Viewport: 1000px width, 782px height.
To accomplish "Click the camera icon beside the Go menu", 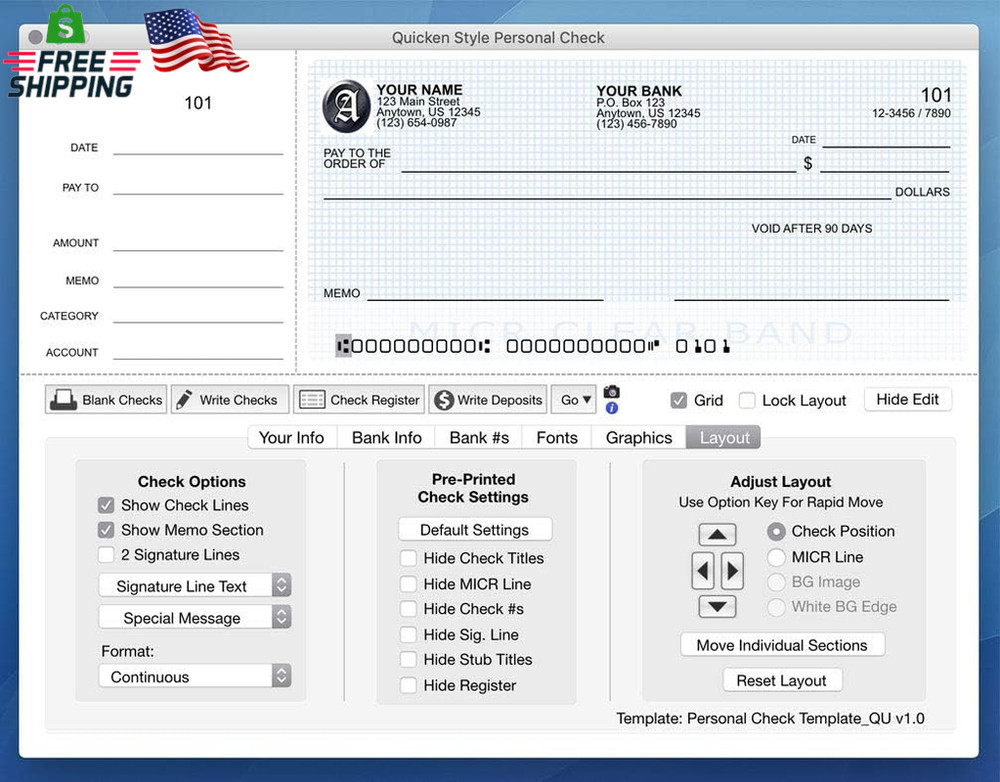I will pos(611,391).
